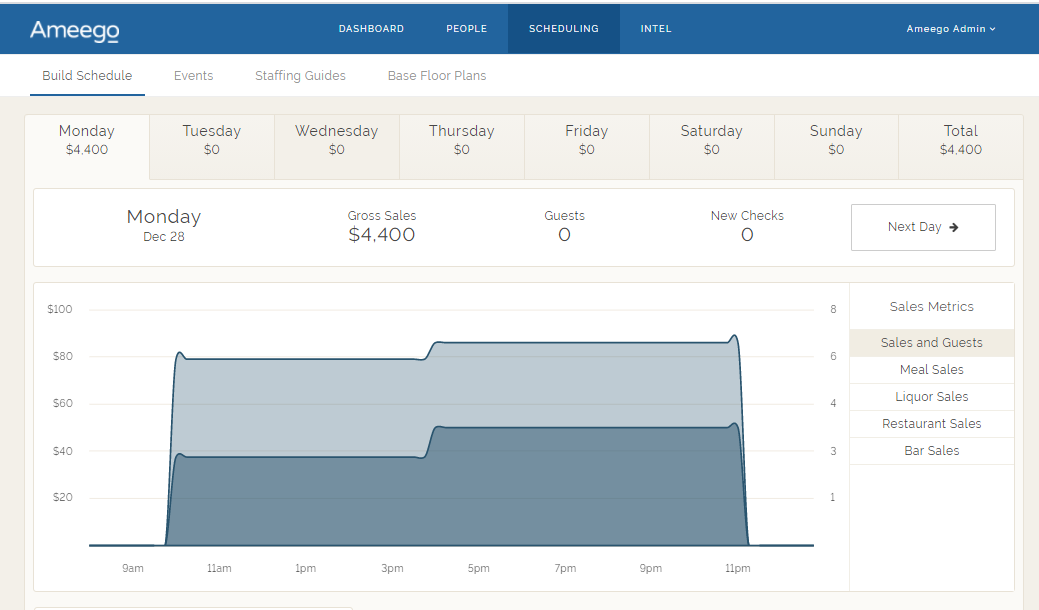Open the Sunday day tab
Screen dimensions: 1039x610
835,140
